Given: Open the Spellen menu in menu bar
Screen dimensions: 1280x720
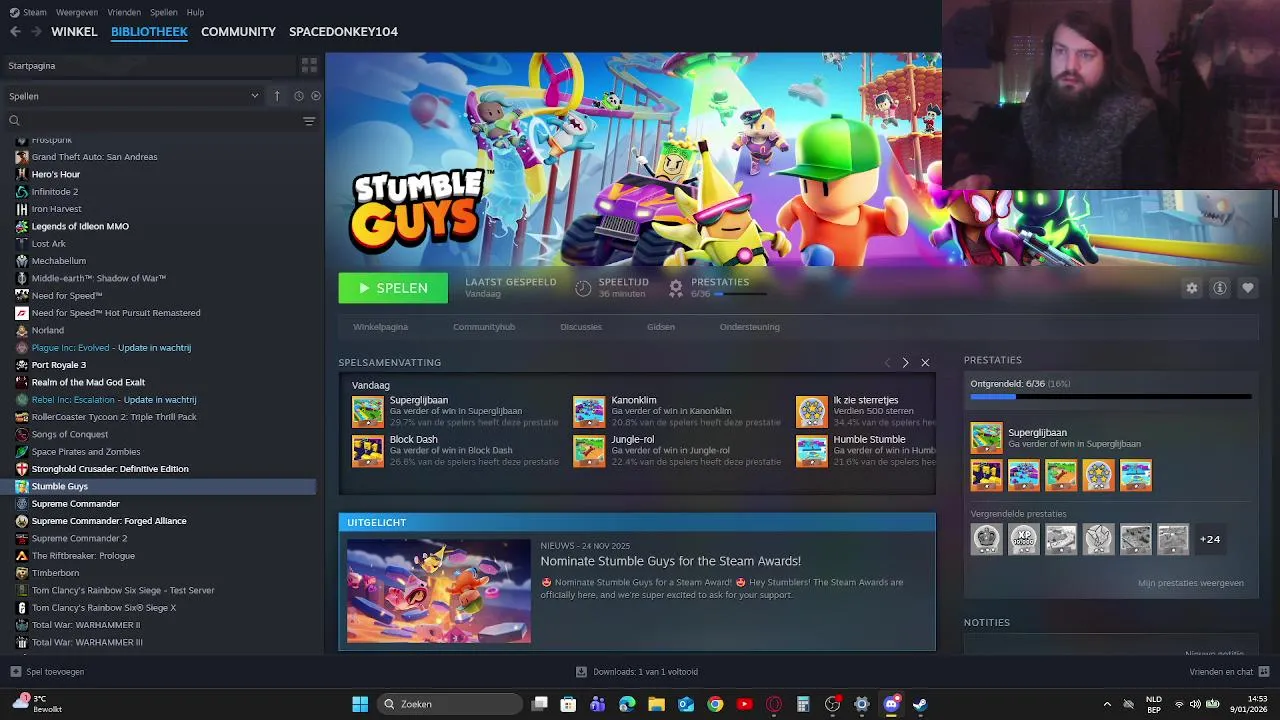Looking at the screenshot, I should [163, 12].
